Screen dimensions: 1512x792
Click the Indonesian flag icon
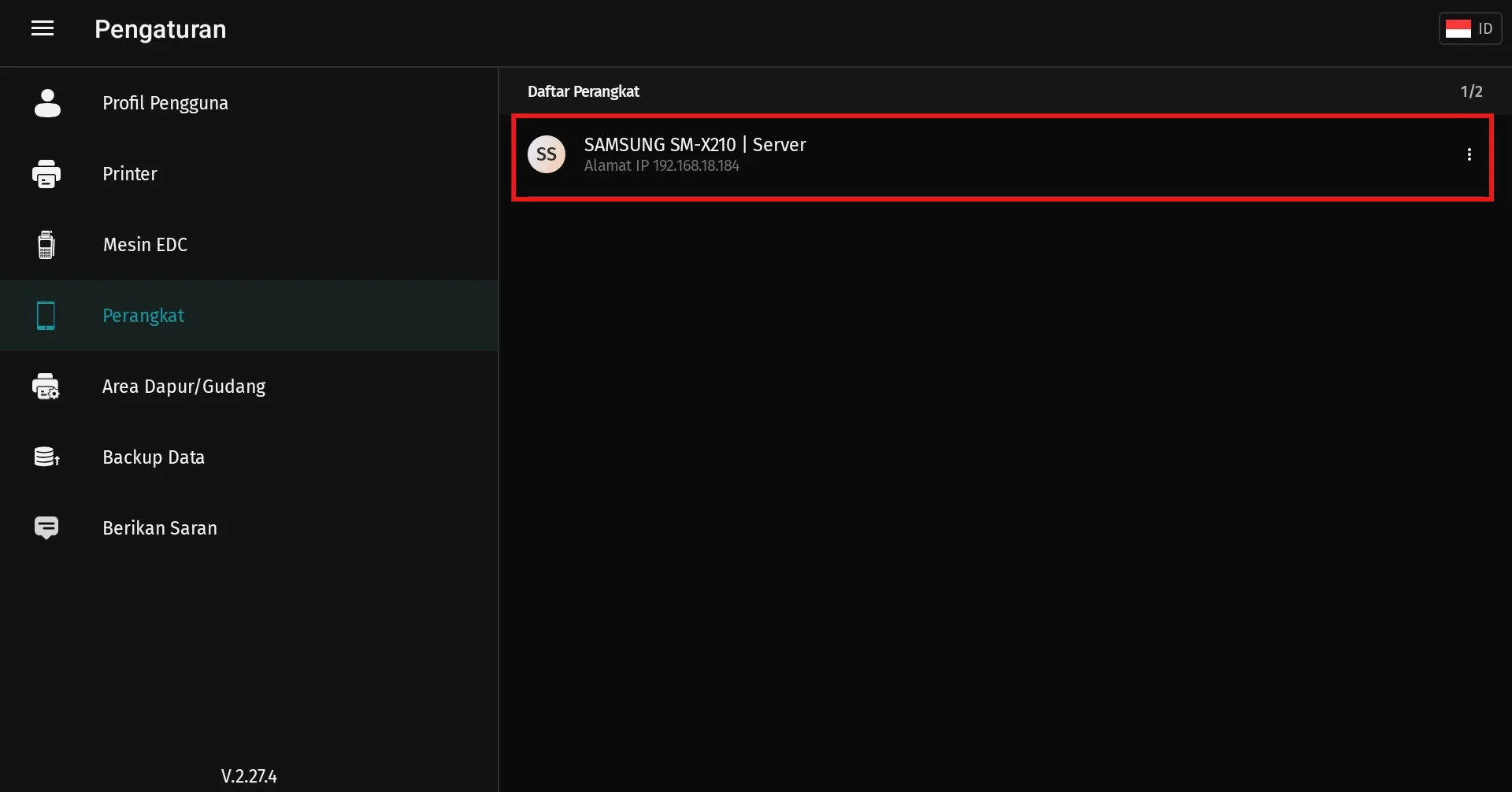[1458, 29]
